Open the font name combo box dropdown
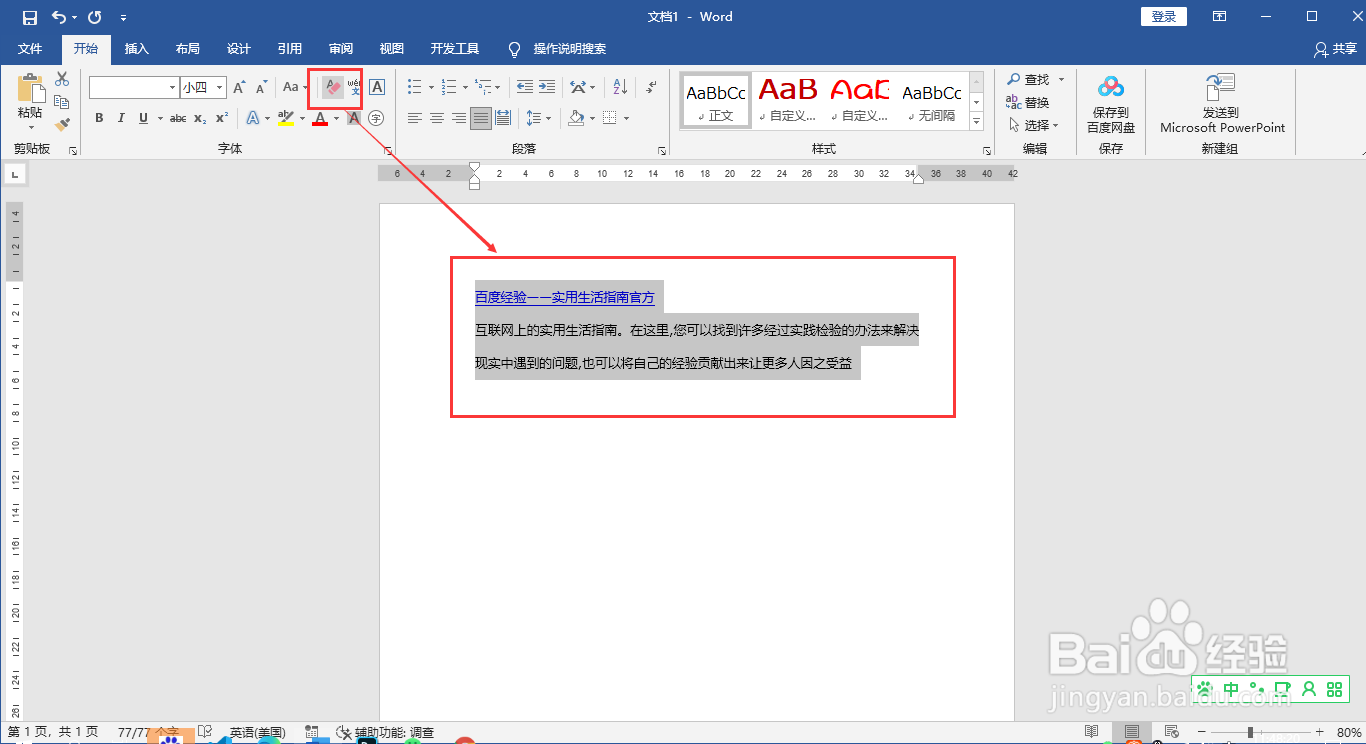 171,88
